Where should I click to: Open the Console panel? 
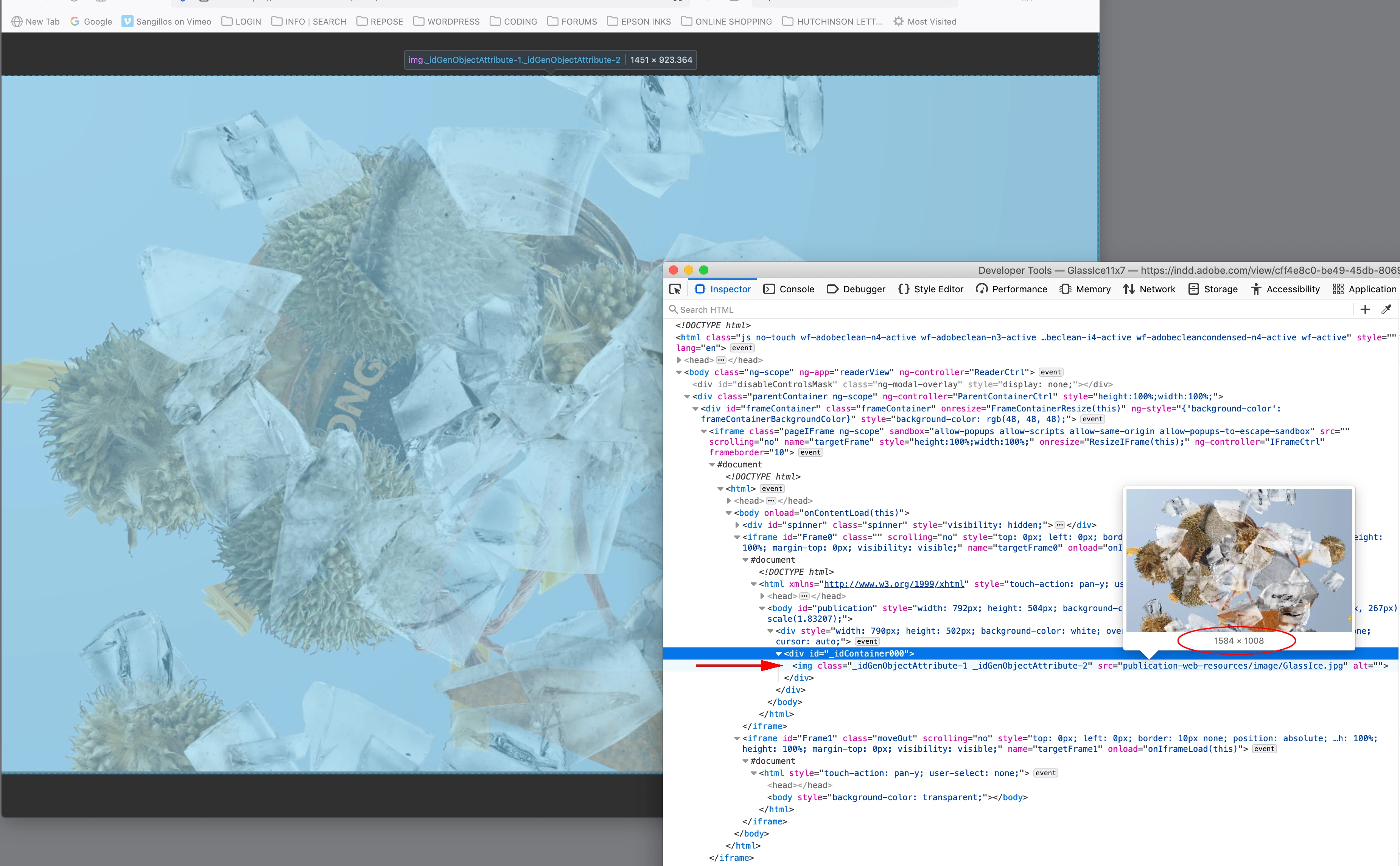point(789,289)
